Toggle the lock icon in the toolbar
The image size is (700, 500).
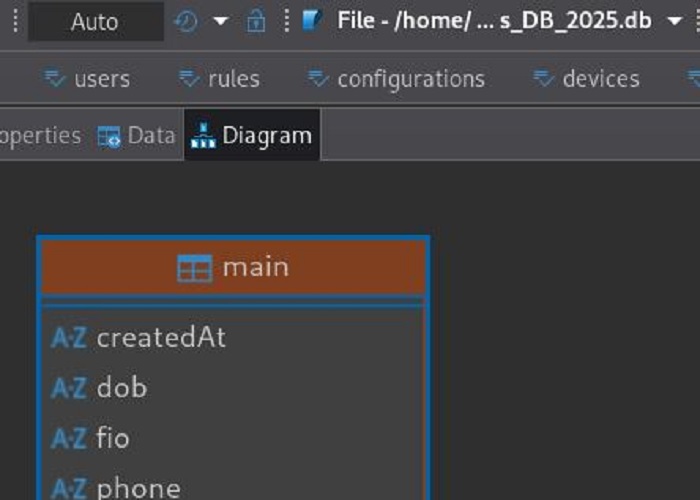pos(256,21)
